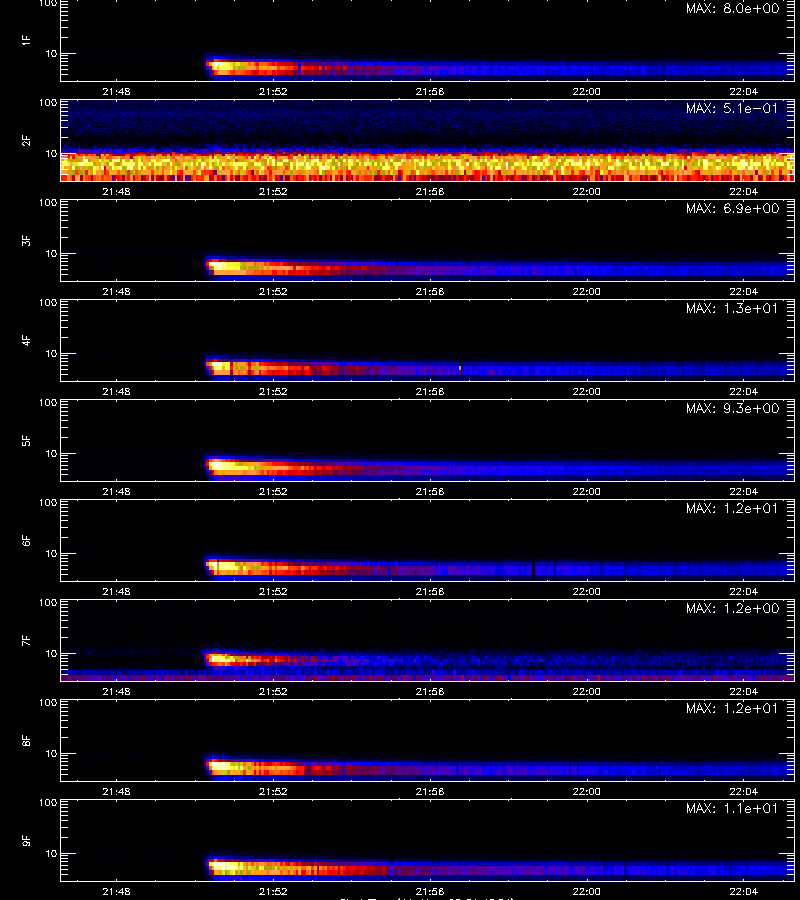Click the 6F panel axis label

coord(25,541)
